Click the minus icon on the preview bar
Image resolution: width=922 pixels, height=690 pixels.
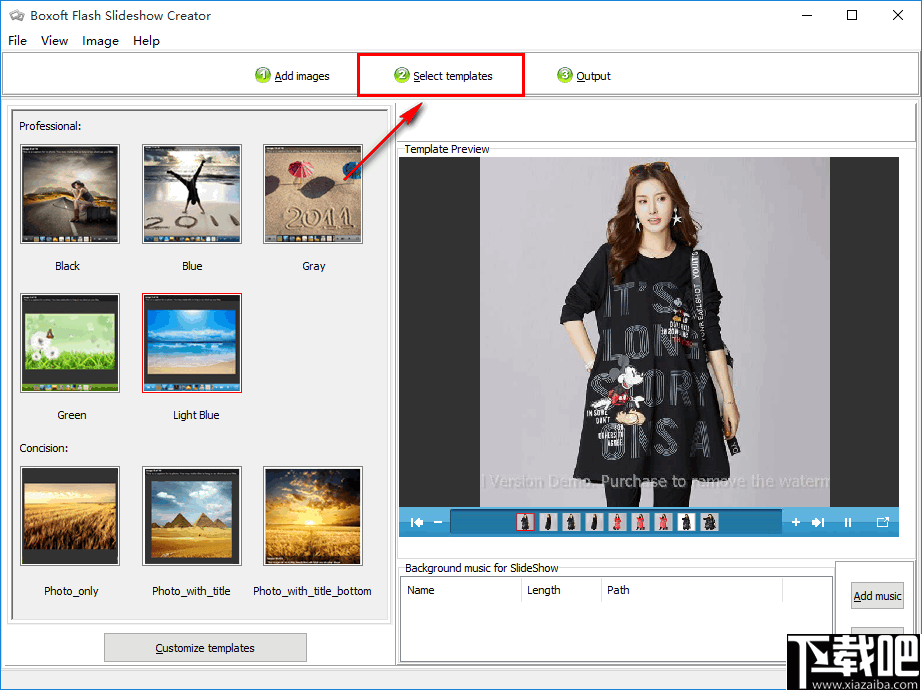(437, 522)
